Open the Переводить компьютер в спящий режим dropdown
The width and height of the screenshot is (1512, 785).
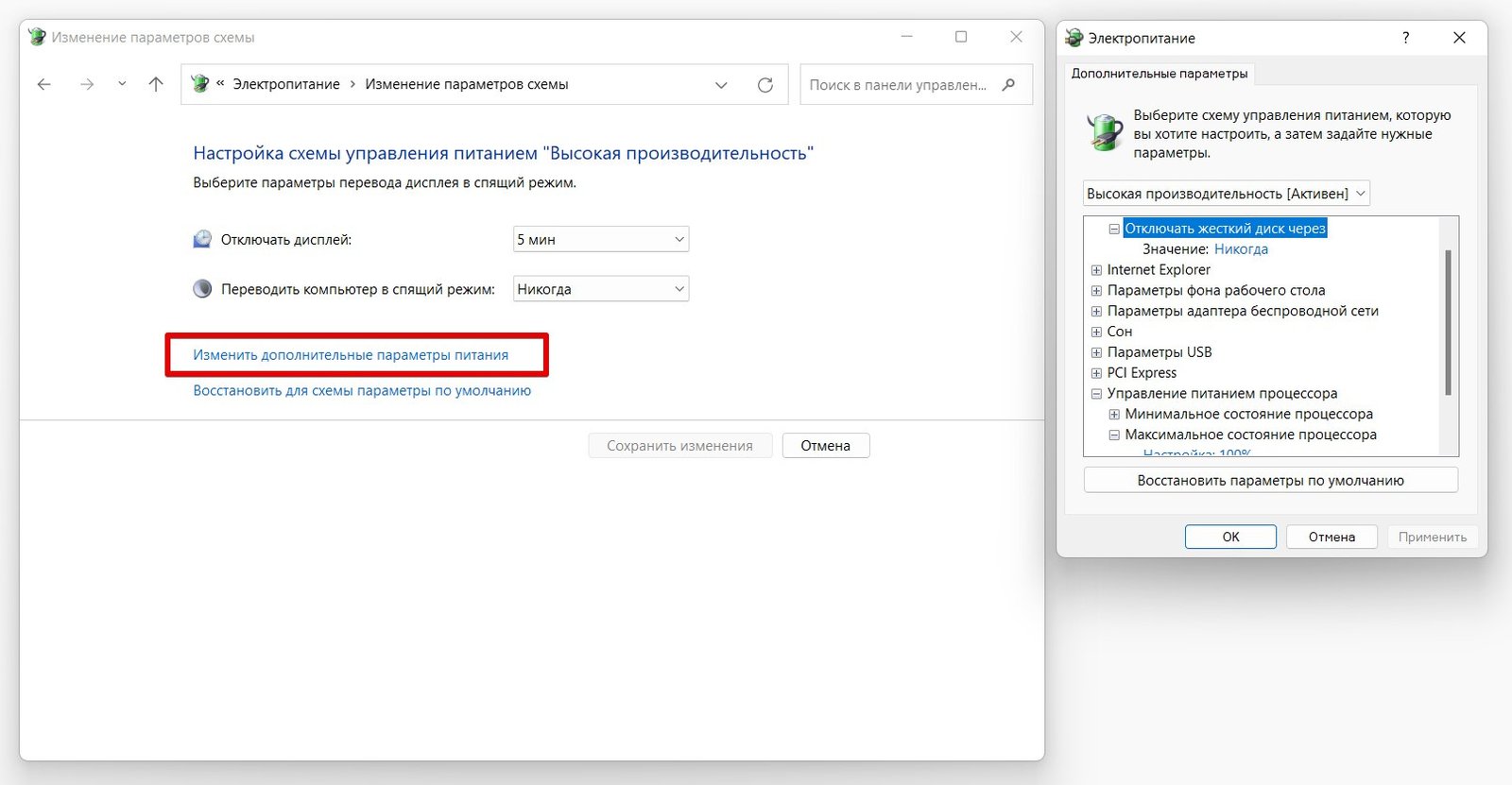[x=601, y=289]
